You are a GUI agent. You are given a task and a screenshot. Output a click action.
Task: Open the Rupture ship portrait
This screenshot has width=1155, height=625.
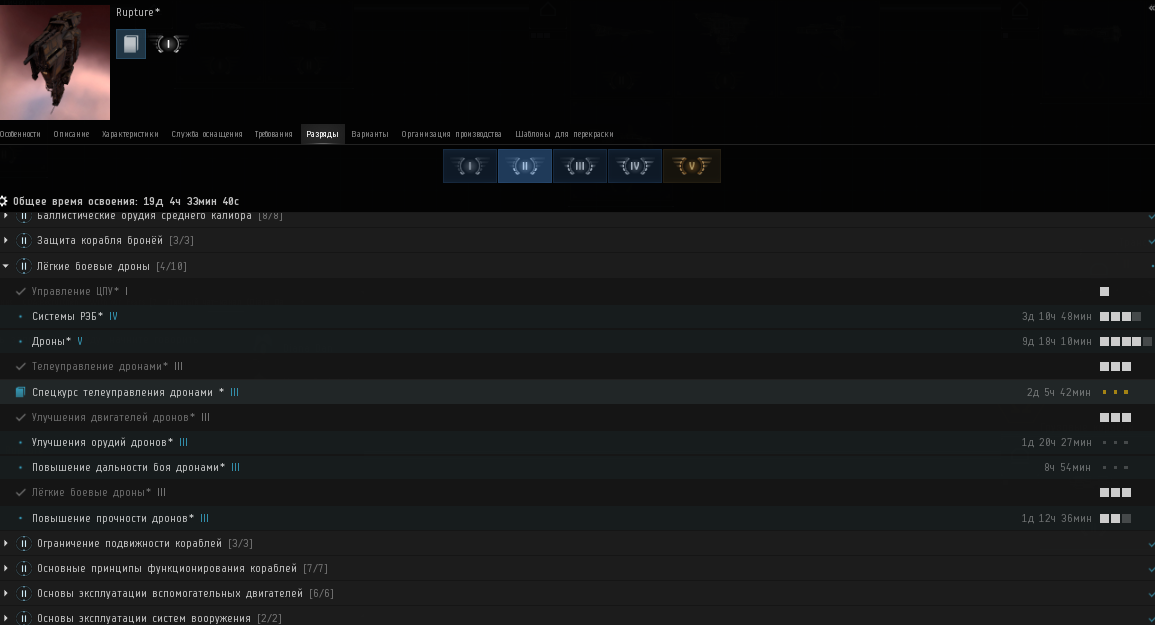[x=55, y=62]
